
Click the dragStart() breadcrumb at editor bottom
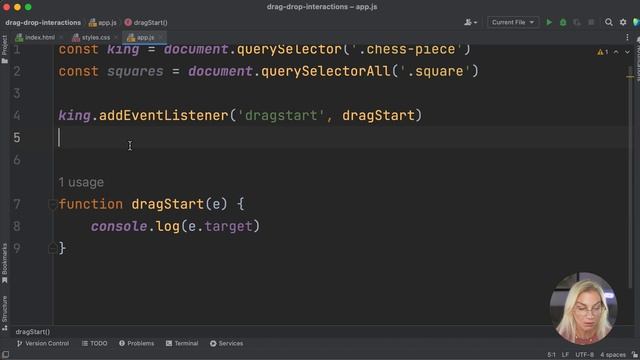(x=33, y=332)
